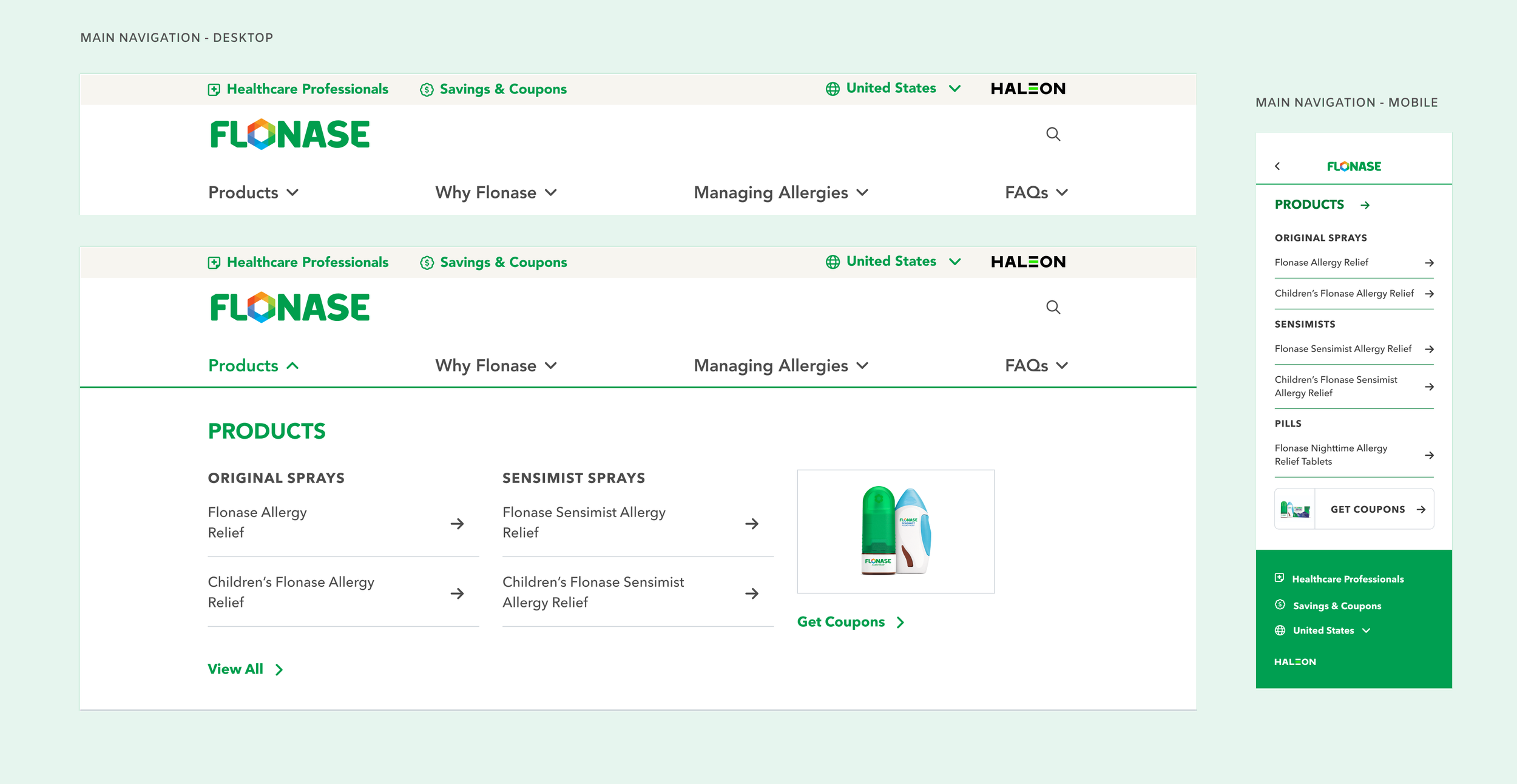Click arrow next to desktop Flonase Allergy Relief
This screenshot has width=1517, height=784.
pyautogui.click(x=457, y=523)
